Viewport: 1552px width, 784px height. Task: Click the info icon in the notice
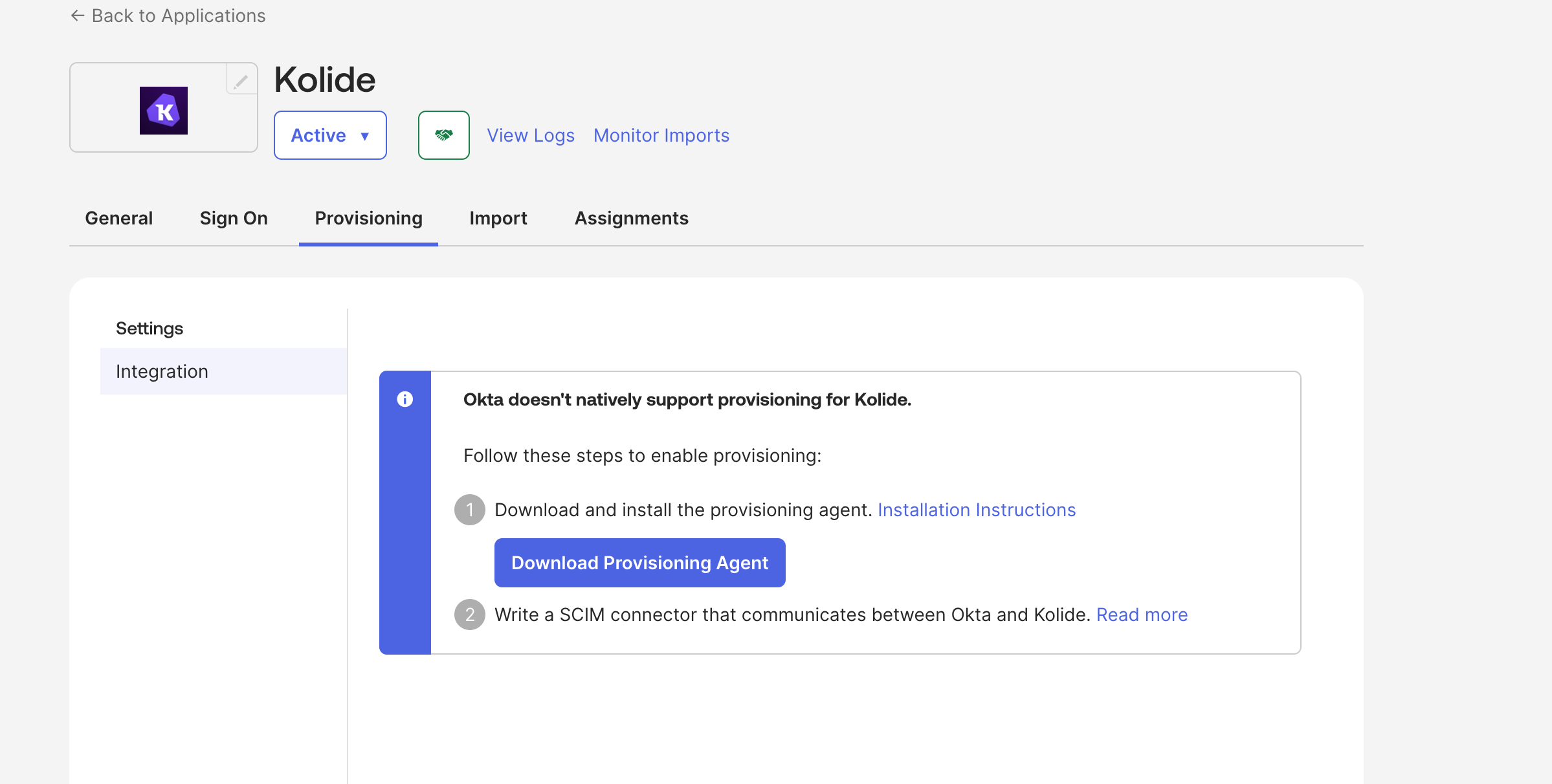(405, 399)
